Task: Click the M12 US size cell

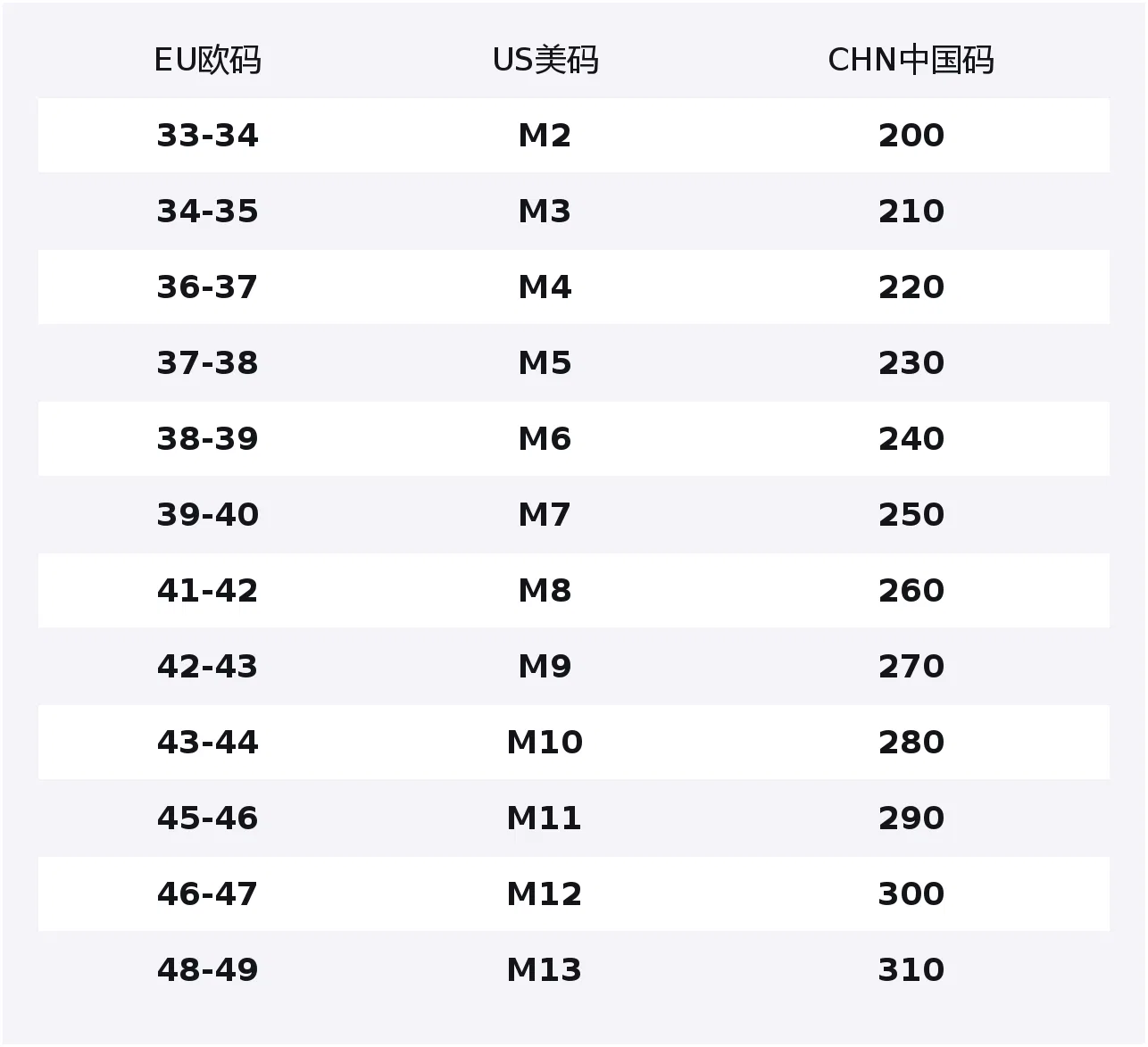Action: tap(545, 894)
